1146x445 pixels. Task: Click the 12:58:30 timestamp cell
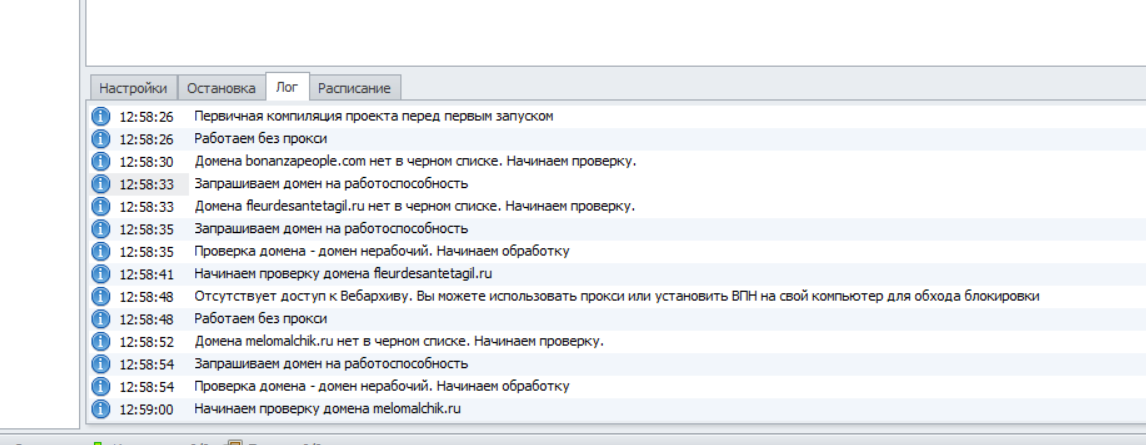pos(146,161)
